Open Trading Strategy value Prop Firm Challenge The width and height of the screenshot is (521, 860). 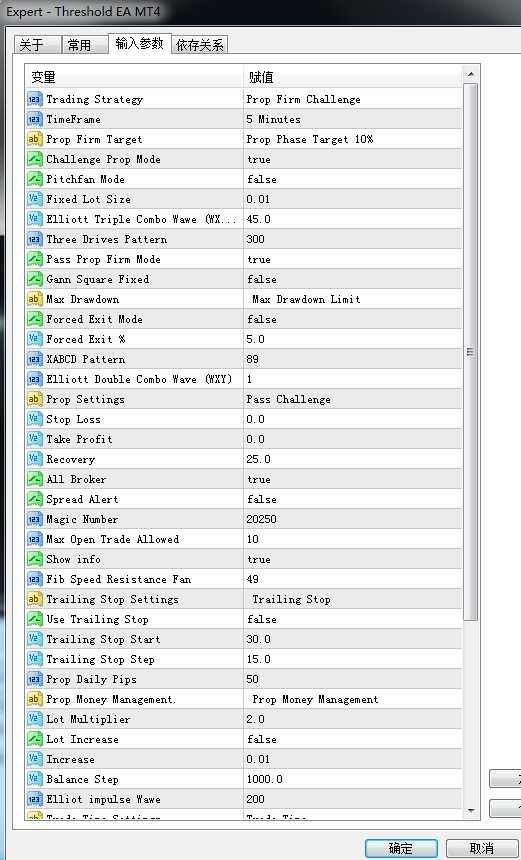point(353,99)
